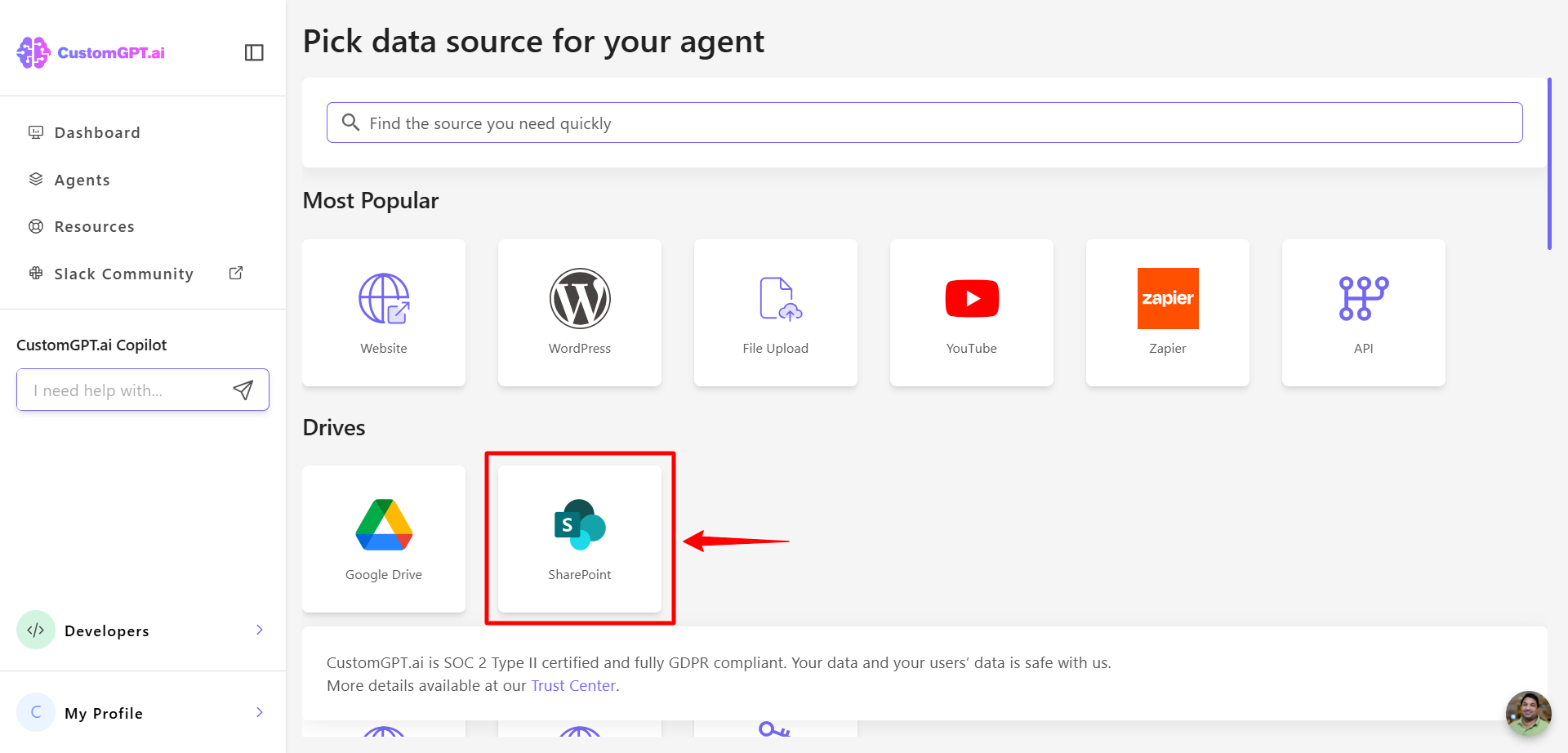
Task: Click the Dashboard monitor icon
Action: [36, 132]
